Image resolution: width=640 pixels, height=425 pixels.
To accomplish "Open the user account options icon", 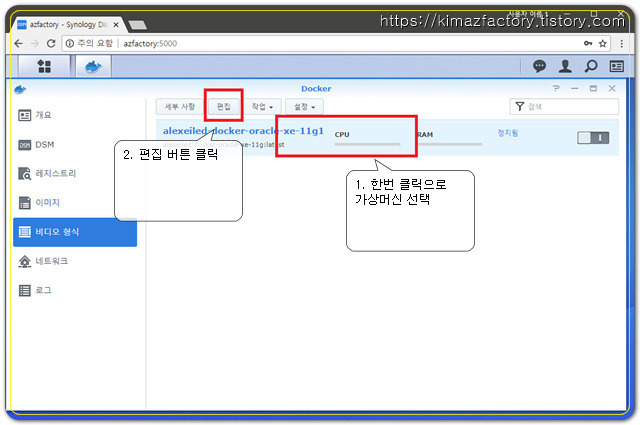I will [565, 66].
